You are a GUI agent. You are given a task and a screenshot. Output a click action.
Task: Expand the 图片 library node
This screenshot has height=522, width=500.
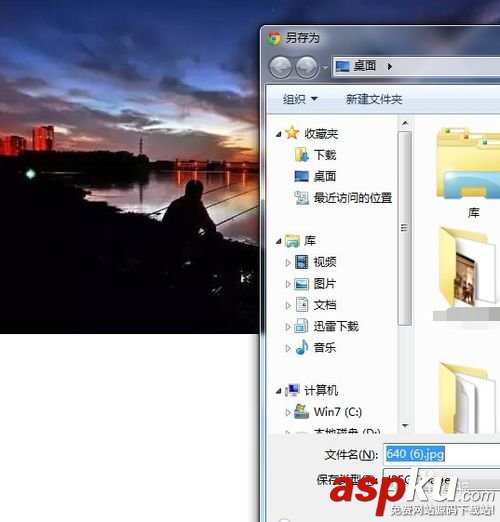click(x=288, y=284)
